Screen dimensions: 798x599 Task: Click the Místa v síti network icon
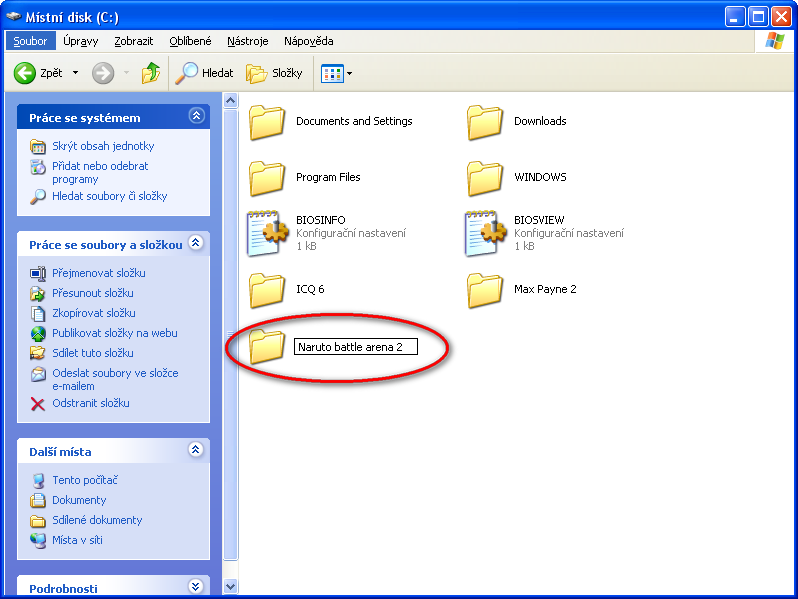(38, 540)
